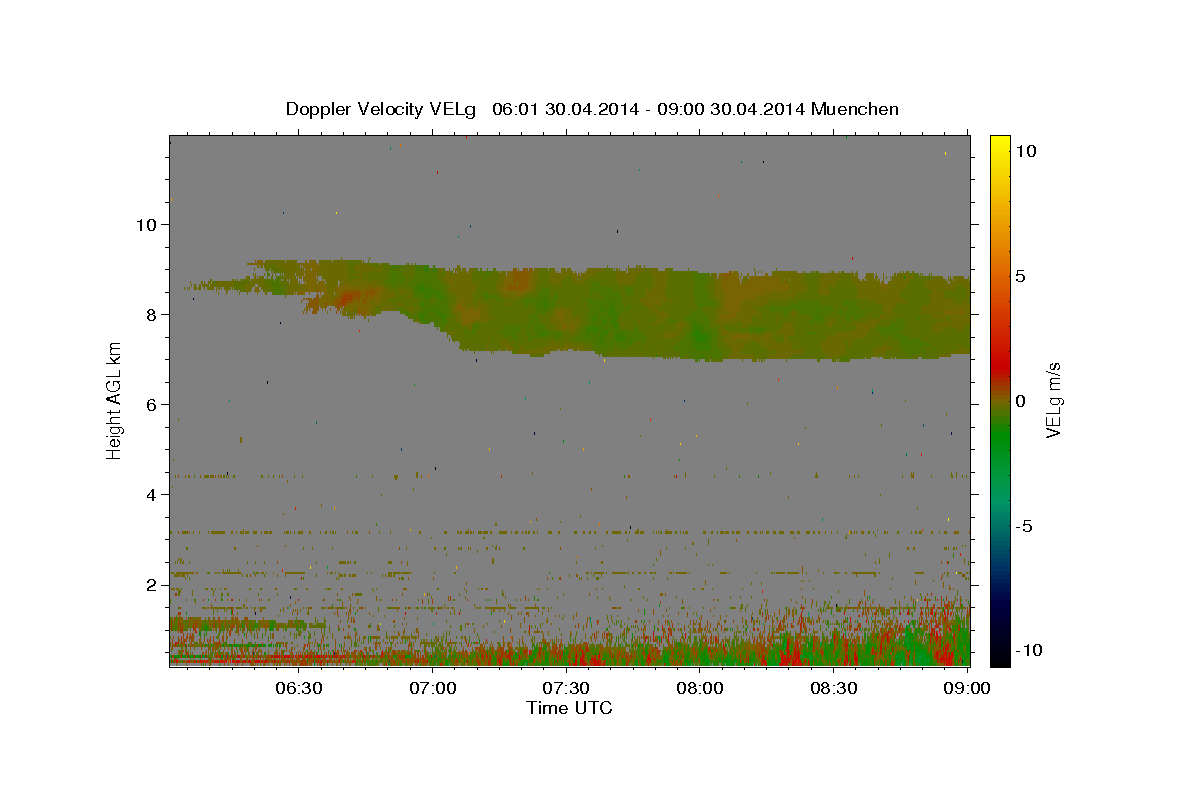
Task: Click the 'VELg m/s' colorbar label
Action: click(1053, 398)
